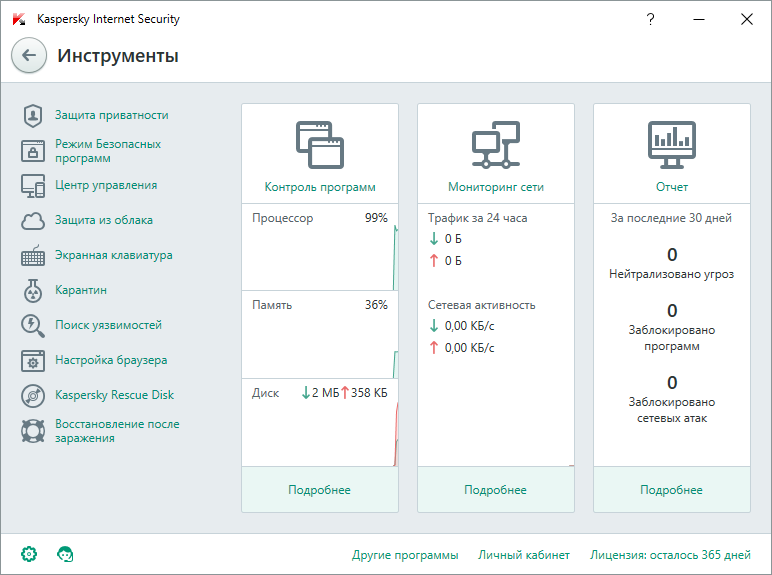Click the Процессор 99% usage graph
Image resolution: width=772 pixels, height=575 pixels.
coord(320,247)
